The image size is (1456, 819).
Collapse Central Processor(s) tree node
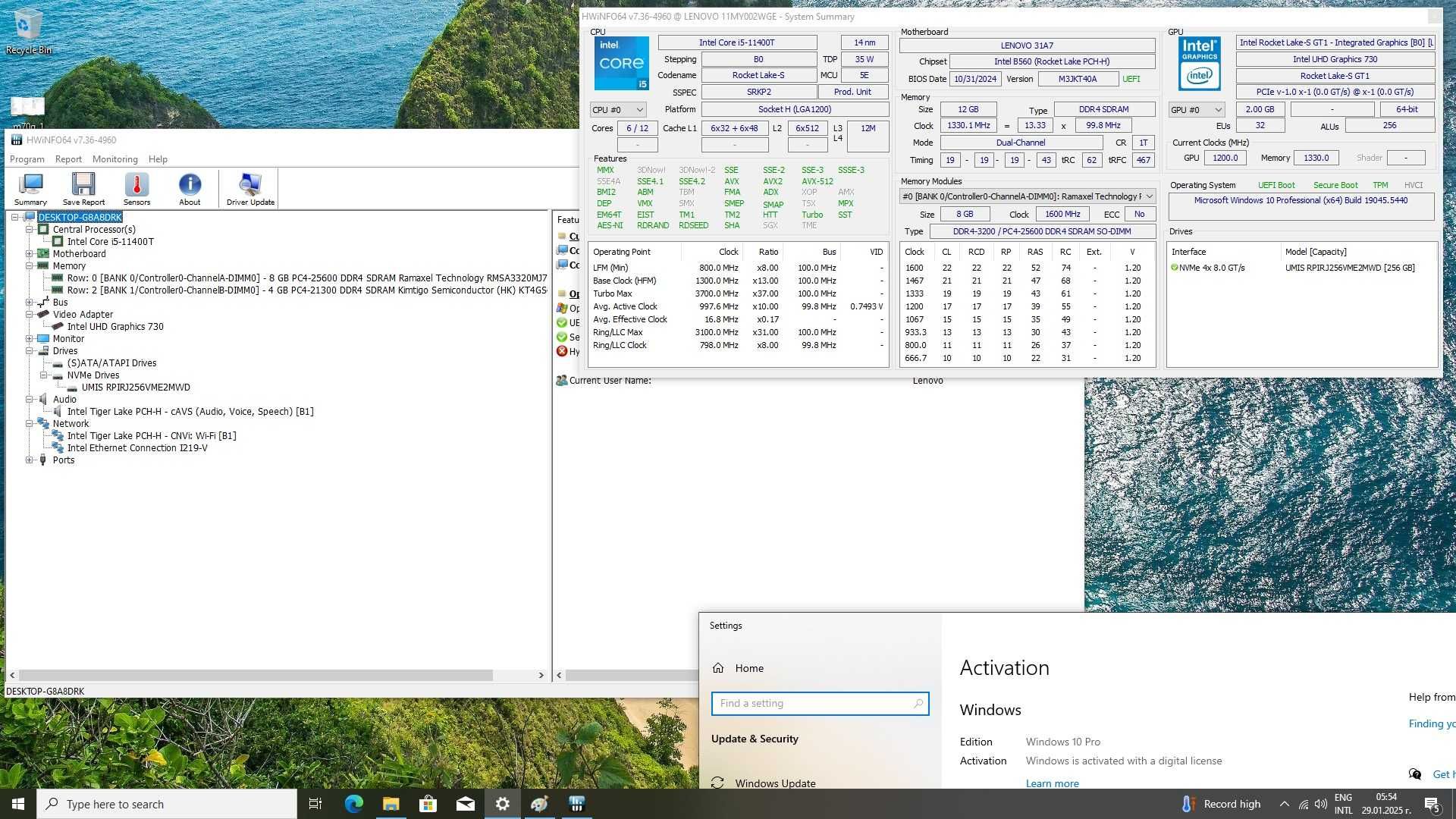pos(29,230)
